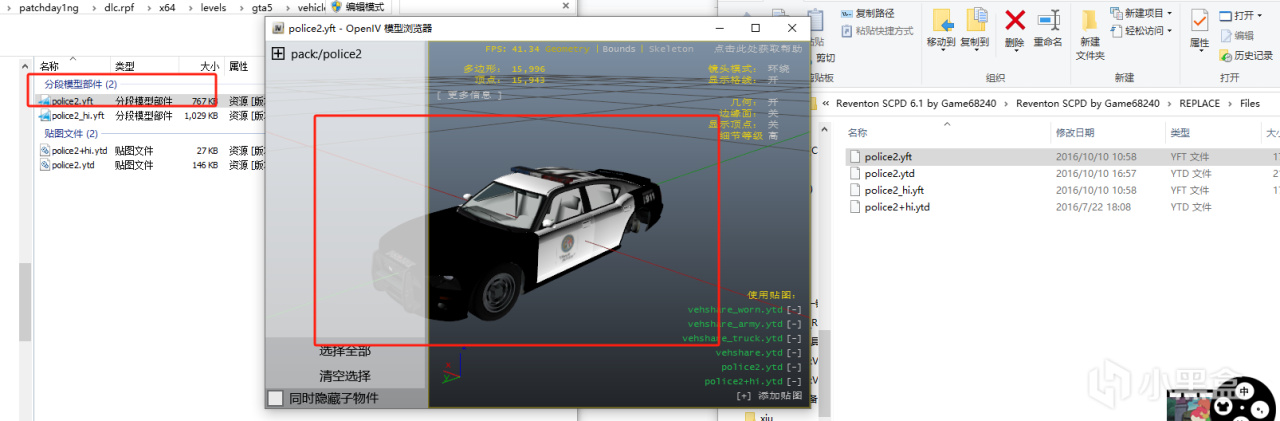Remove police2.ytd texture with [-]
The image size is (1280, 421).
pos(794,367)
